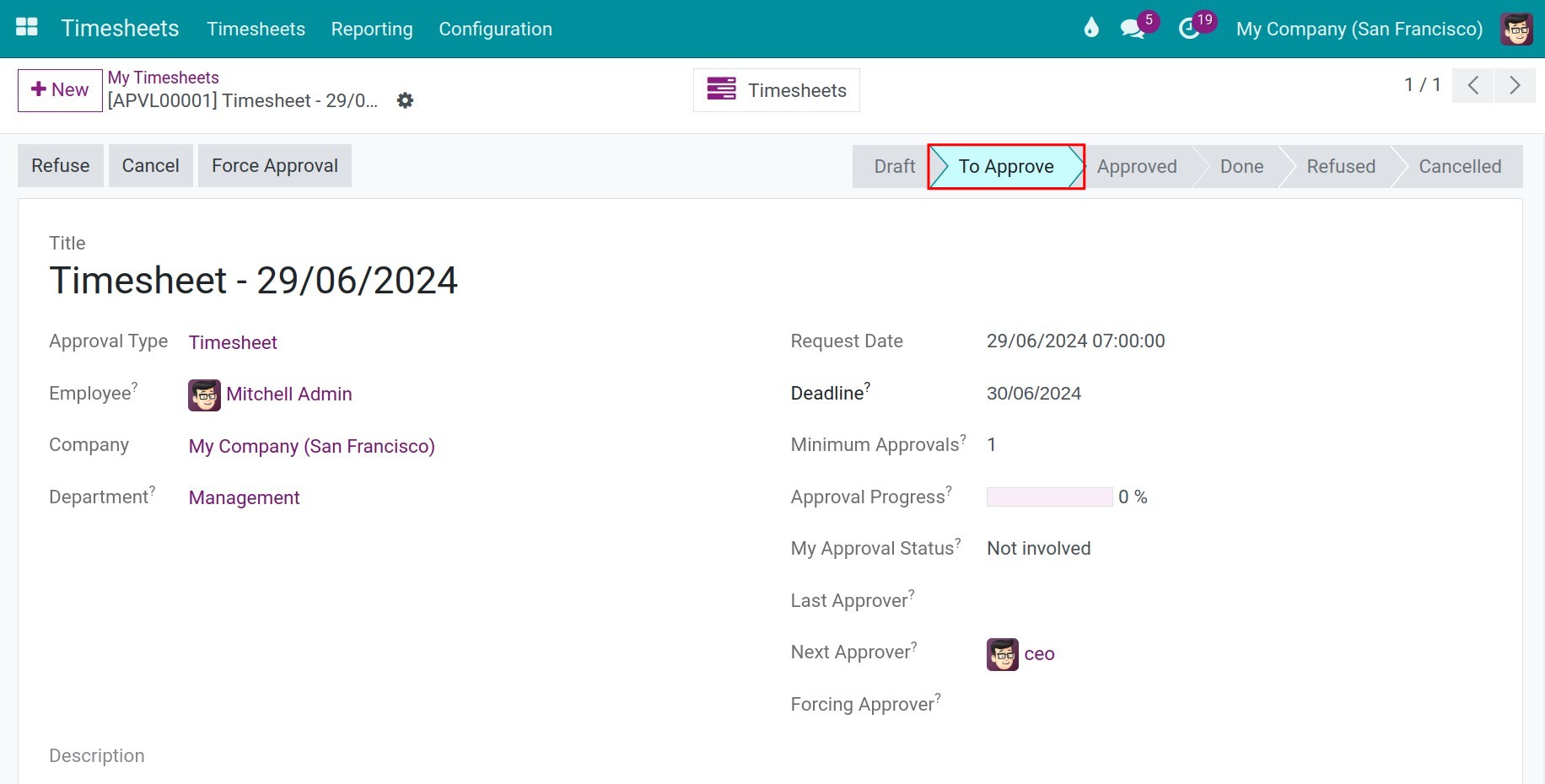1545x784 pixels.
Task: Click the Not involved approval status text
Action: click(x=1038, y=549)
